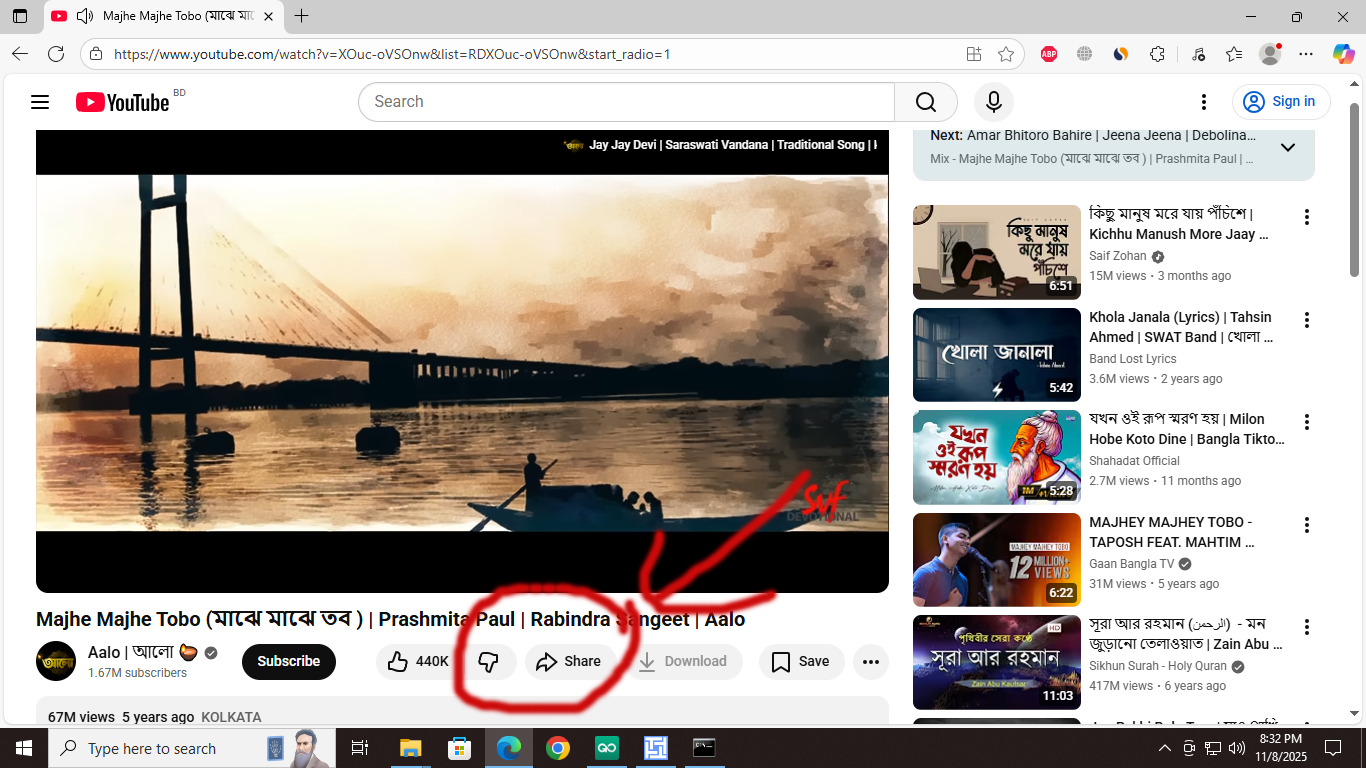Open the Sura Ar Rahman video thumbnail
Viewport: 1366px width, 768px height.
point(996,662)
